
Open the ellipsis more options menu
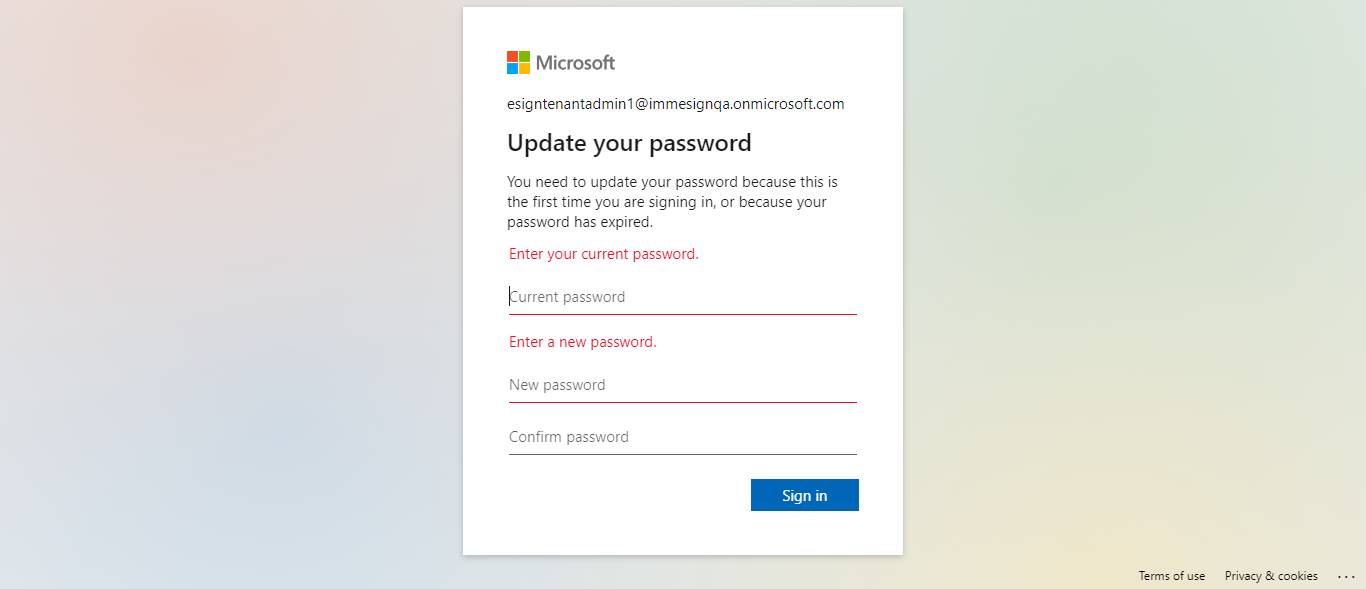(x=1345, y=576)
